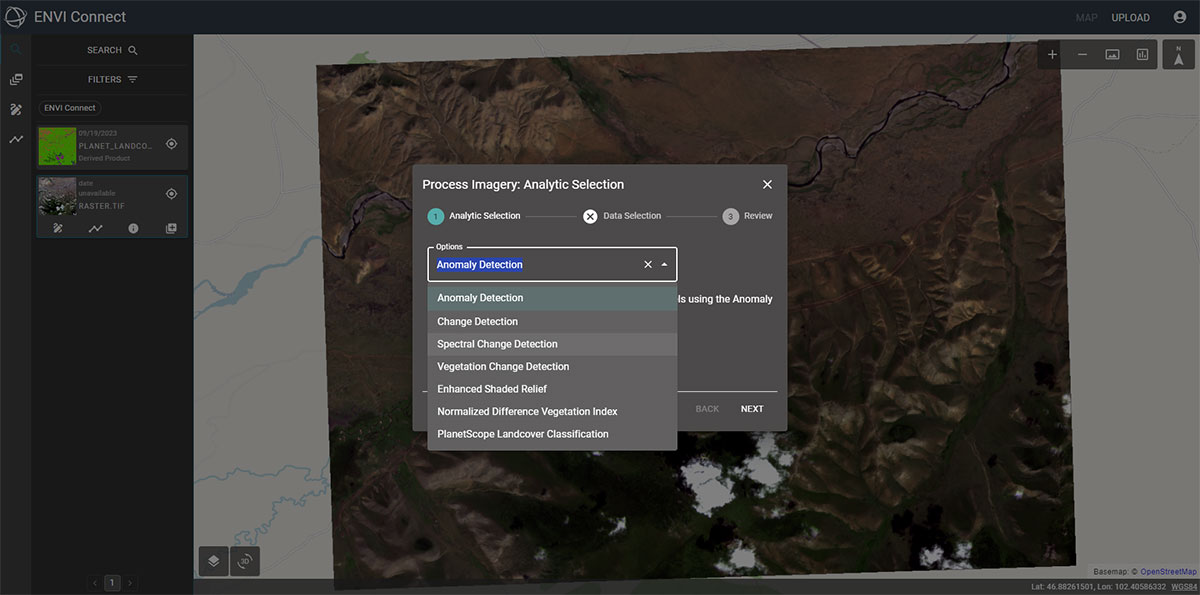Collapse the Options dropdown with the arrow
The height and width of the screenshot is (595, 1200).
coord(664,265)
